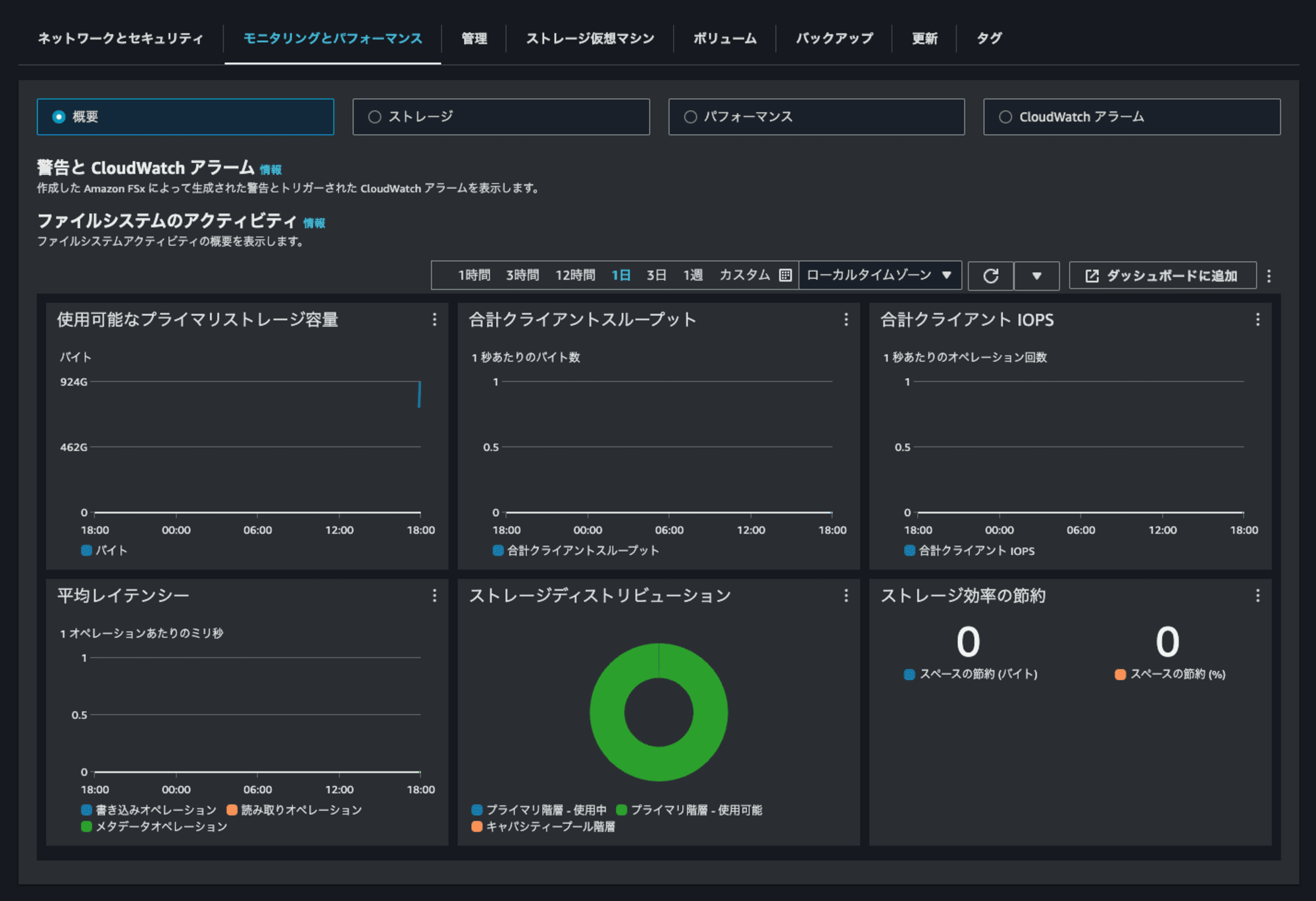Screen dimensions: 1316x901
Task: Open 情報 link beside ファイルシステムのアクティビティ
Action: [314, 223]
